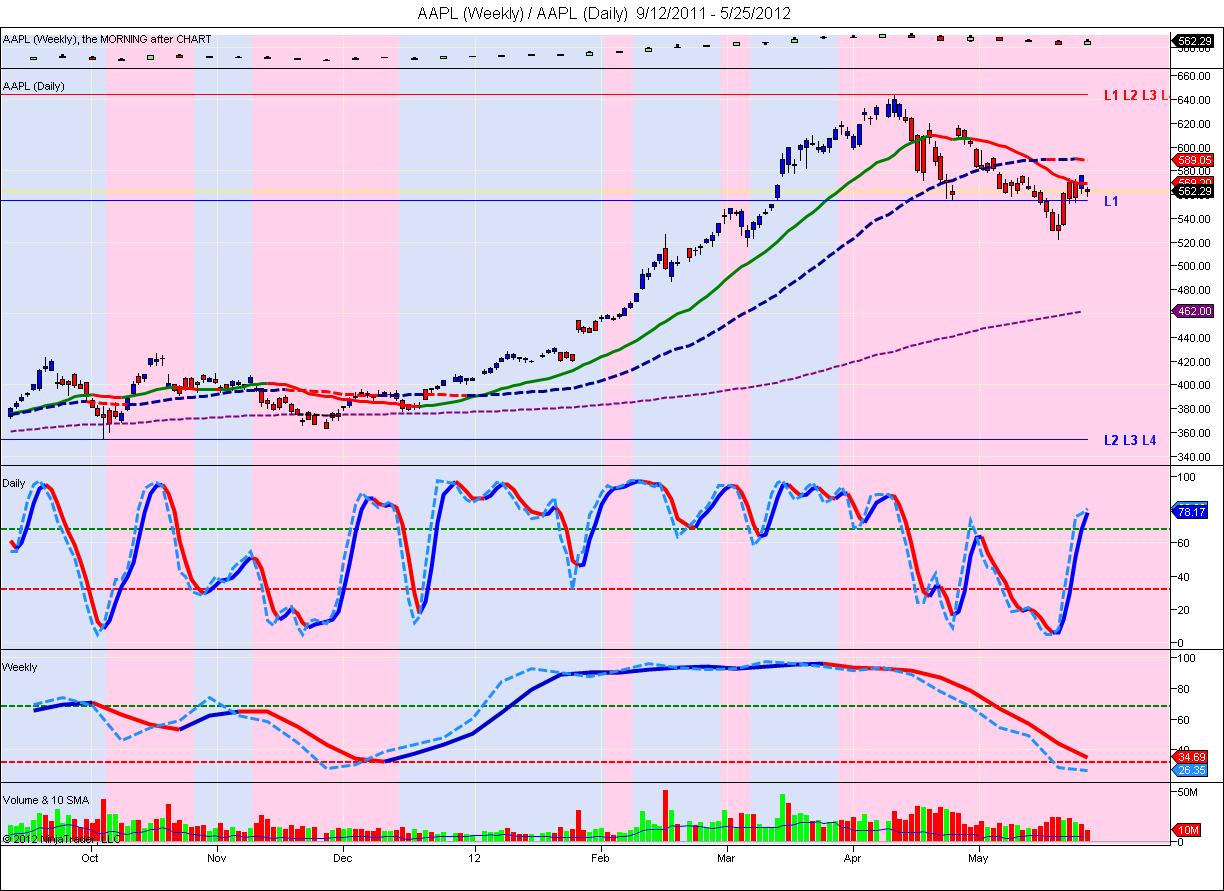Click the 'May' label on the time axis
Screen dimensions: 1224x891
click(979, 858)
